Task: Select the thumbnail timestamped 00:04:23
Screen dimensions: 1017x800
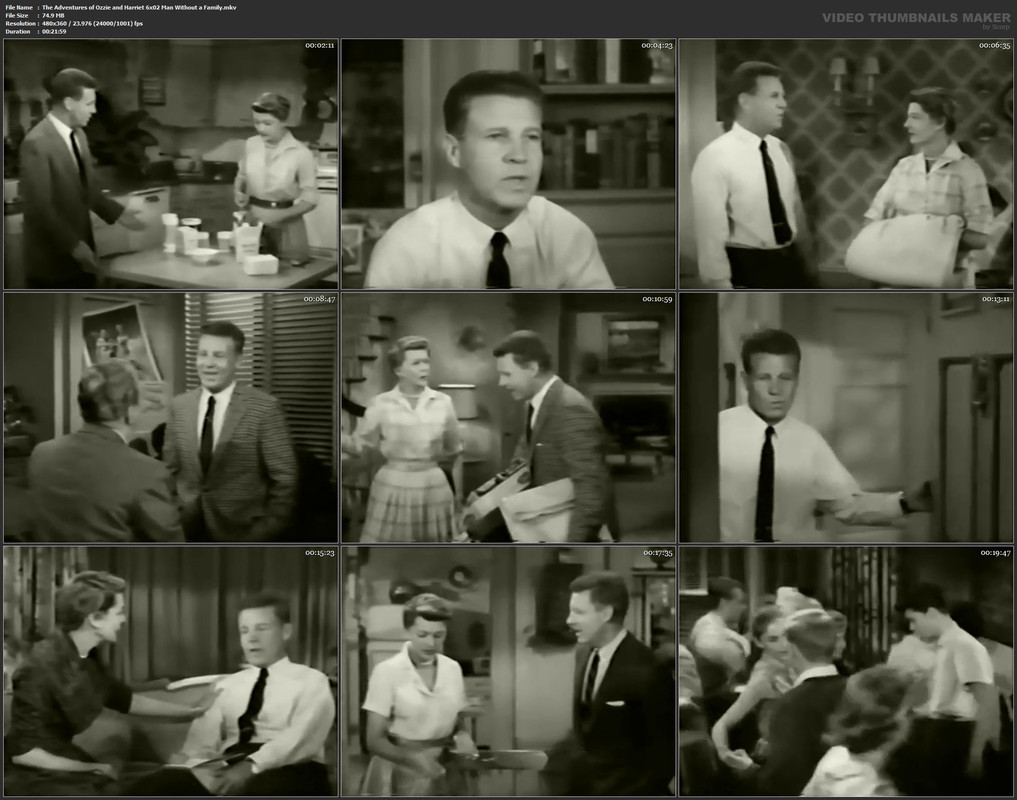Action: [508, 164]
